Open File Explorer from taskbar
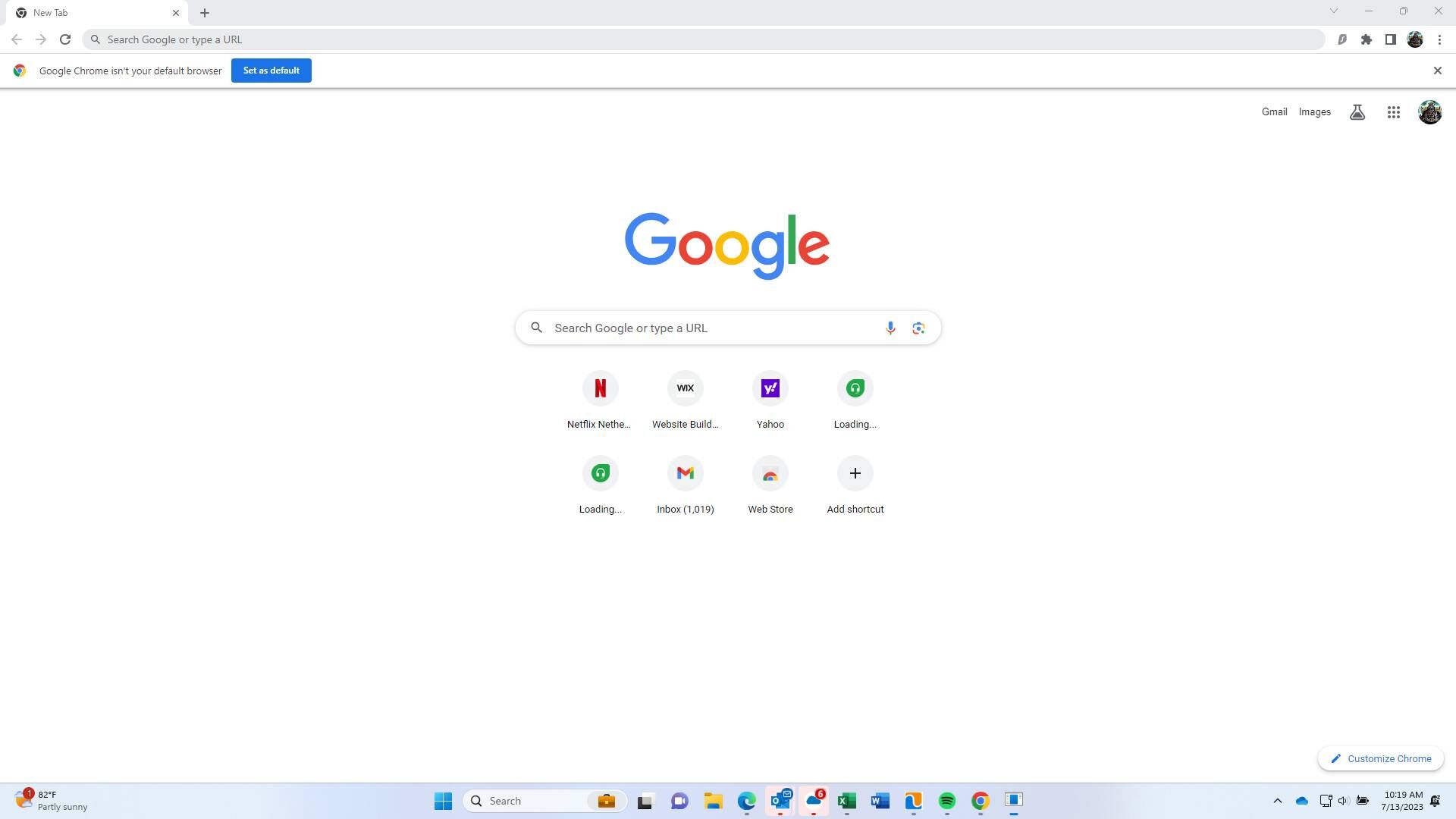 coord(713,801)
